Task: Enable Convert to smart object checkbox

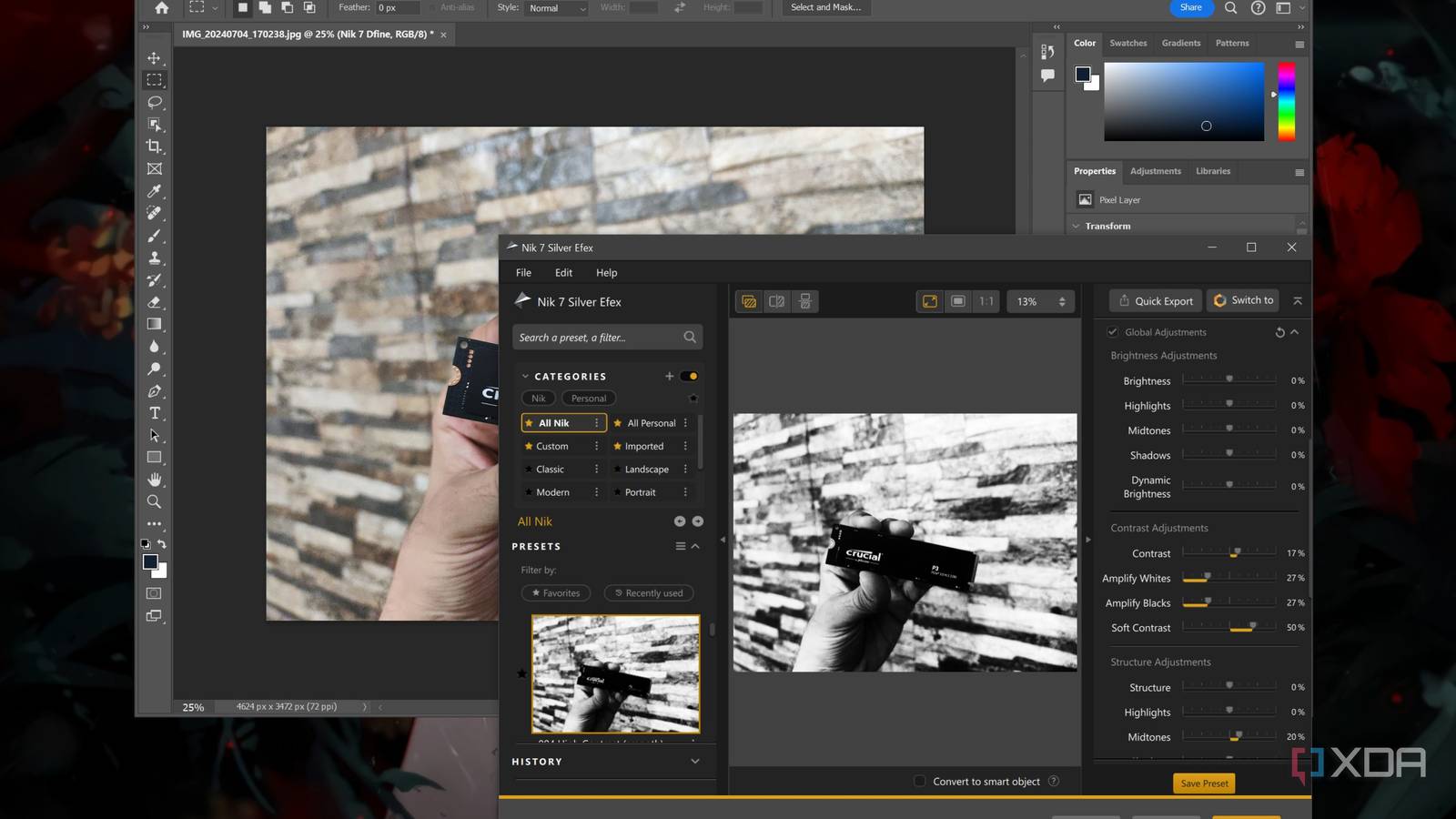Action: point(919,781)
